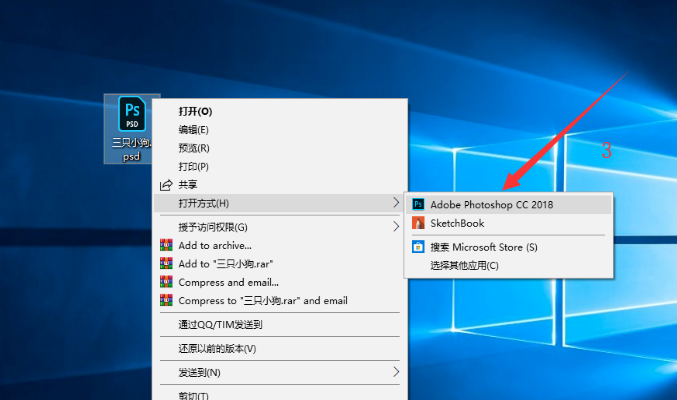The width and height of the screenshot is (677, 400).
Task: Click WinRAR icon for Compress to rar and email
Action: 167,300
